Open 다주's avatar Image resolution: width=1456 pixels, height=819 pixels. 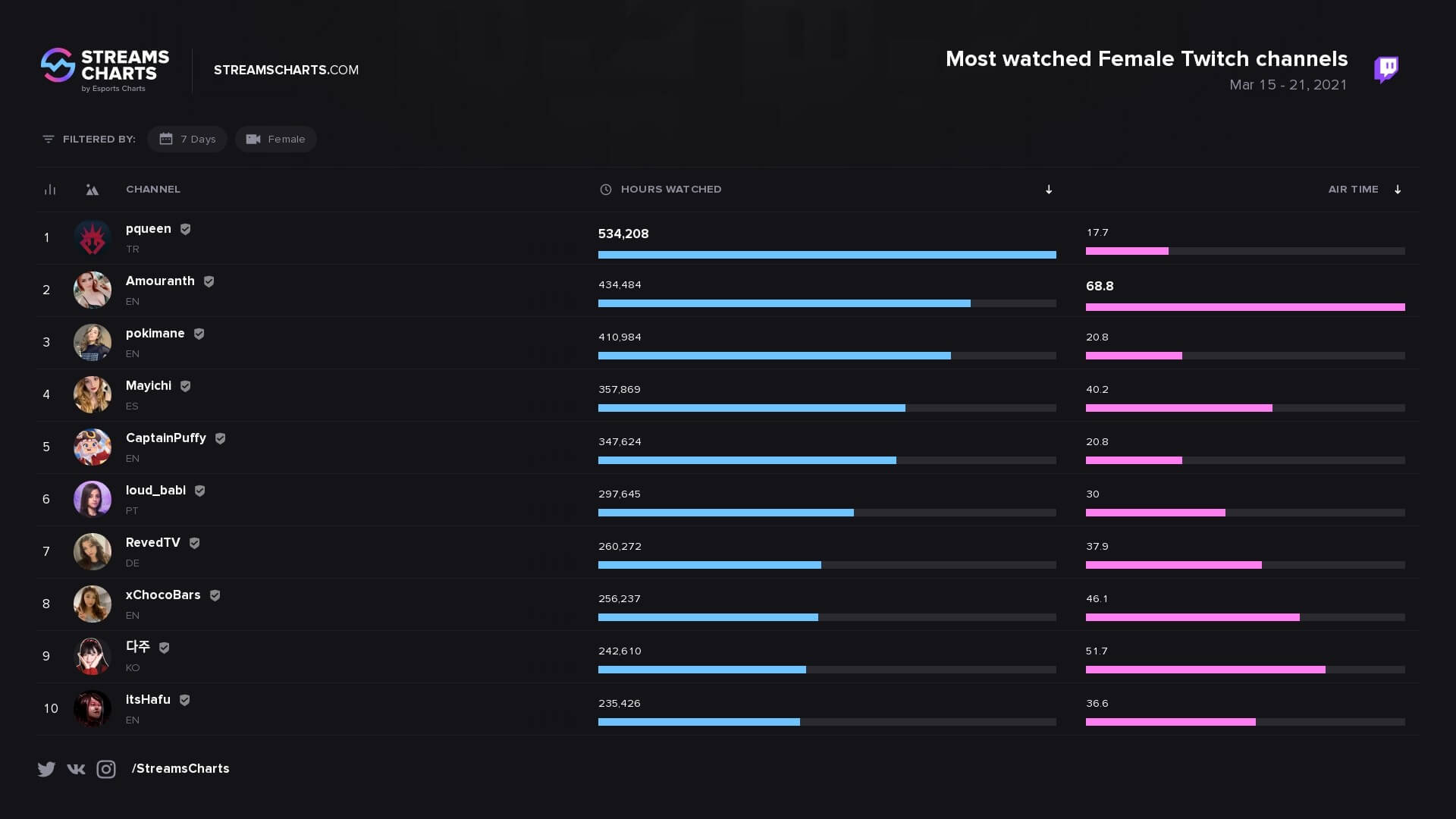[x=93, y=657]
